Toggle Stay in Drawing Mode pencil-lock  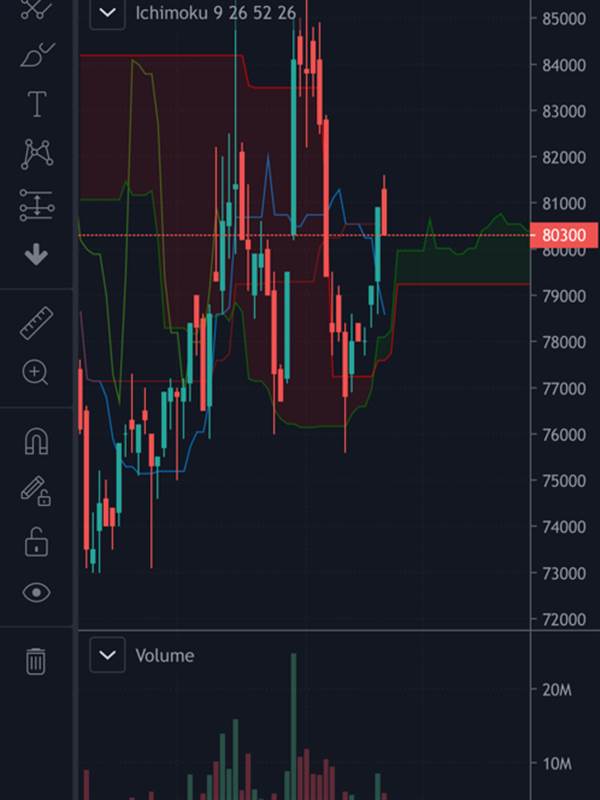click(x=36, y=491)
